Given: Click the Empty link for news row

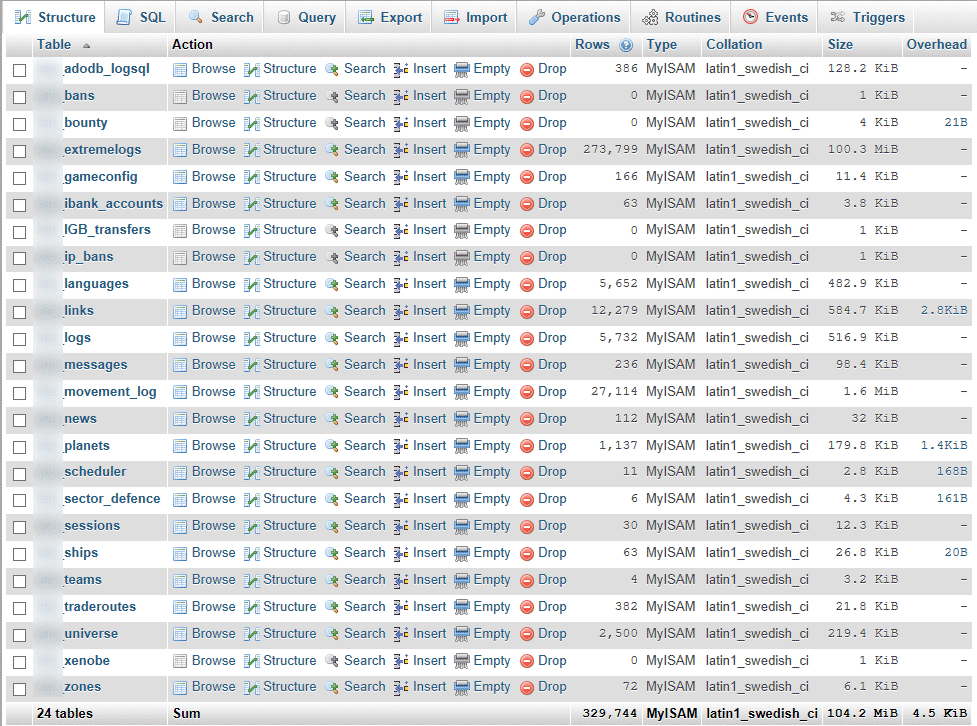Looking at the screenshot, I should (x=492, y=418).
